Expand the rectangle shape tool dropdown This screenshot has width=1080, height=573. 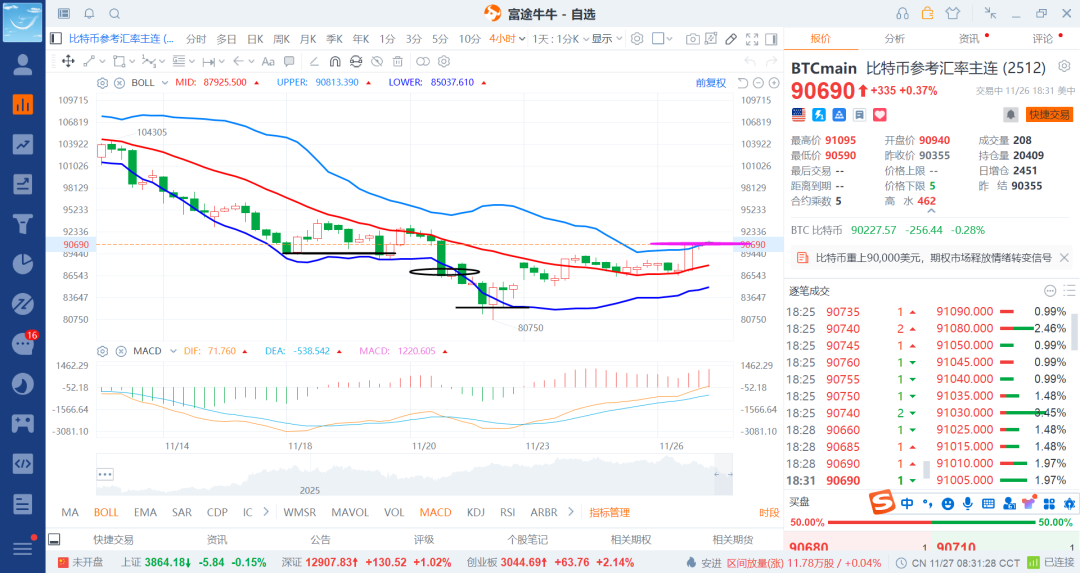pyautogui.click(x=131, y=61)
